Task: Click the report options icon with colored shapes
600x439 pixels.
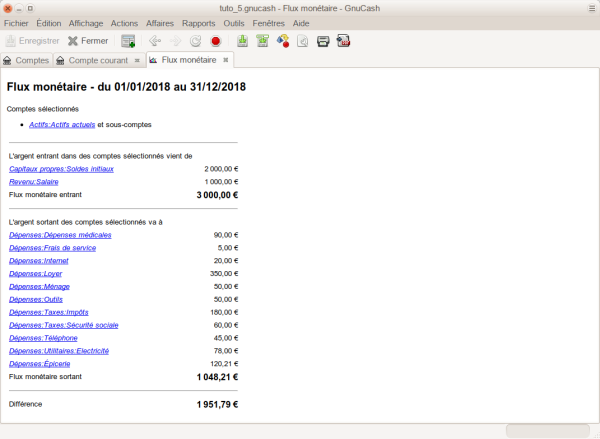Action: click(283, 41)
